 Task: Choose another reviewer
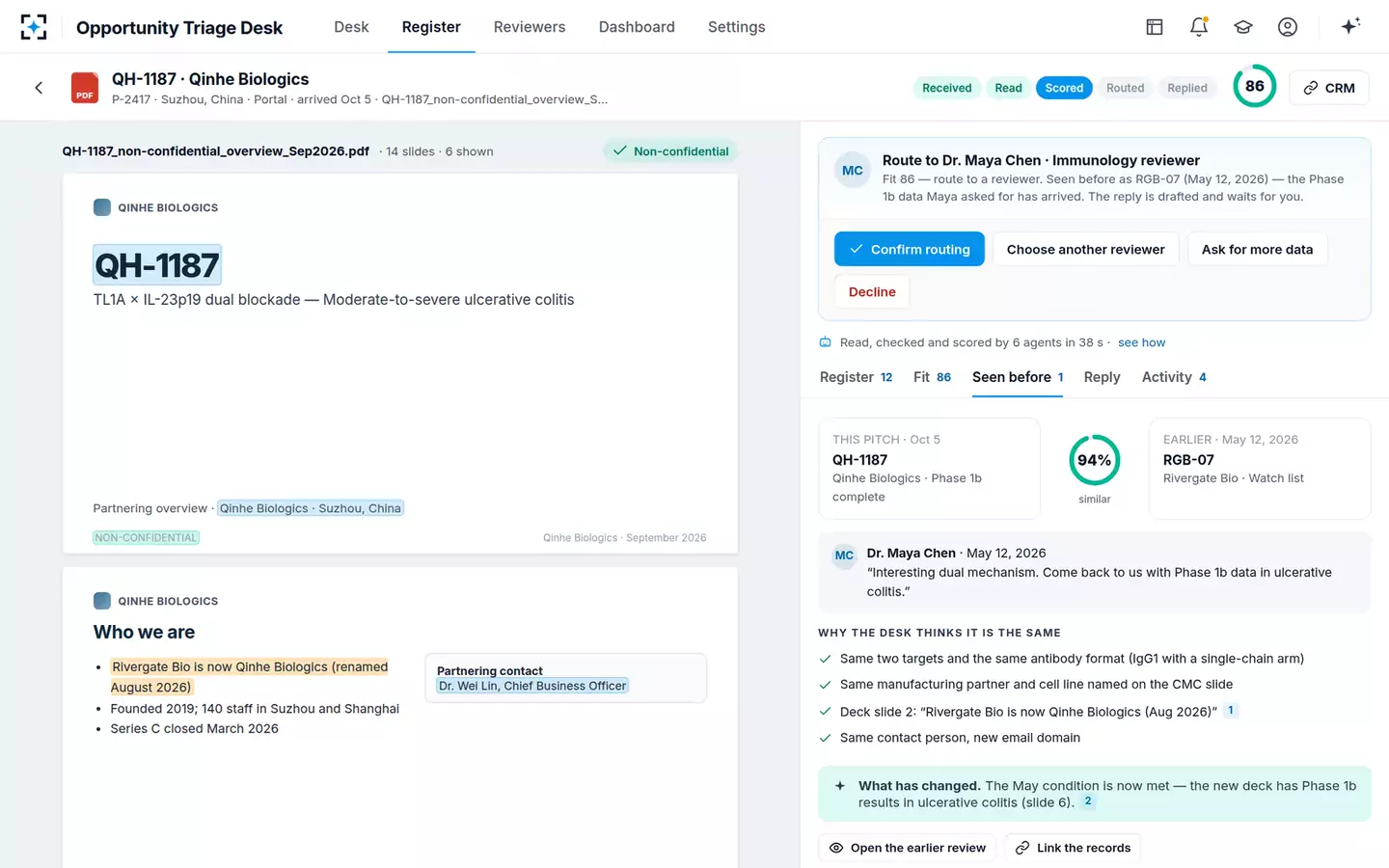pos(1085,249)
